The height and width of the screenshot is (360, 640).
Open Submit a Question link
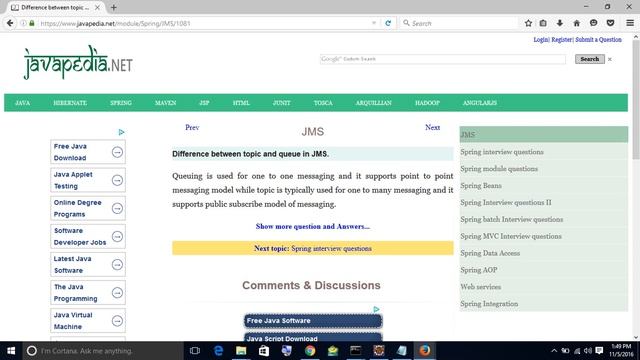(x=598, y=40)
